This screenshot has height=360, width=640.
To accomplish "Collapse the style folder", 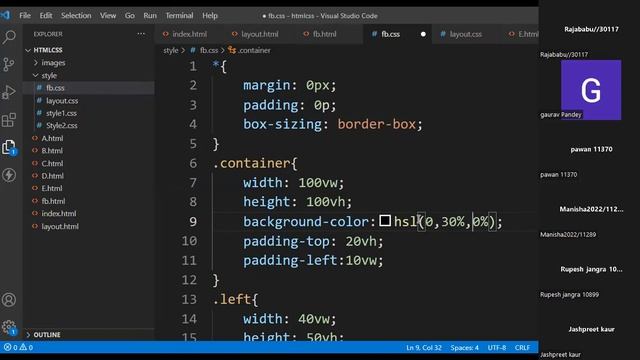I will pyautogui.click(x=49, y=75).
